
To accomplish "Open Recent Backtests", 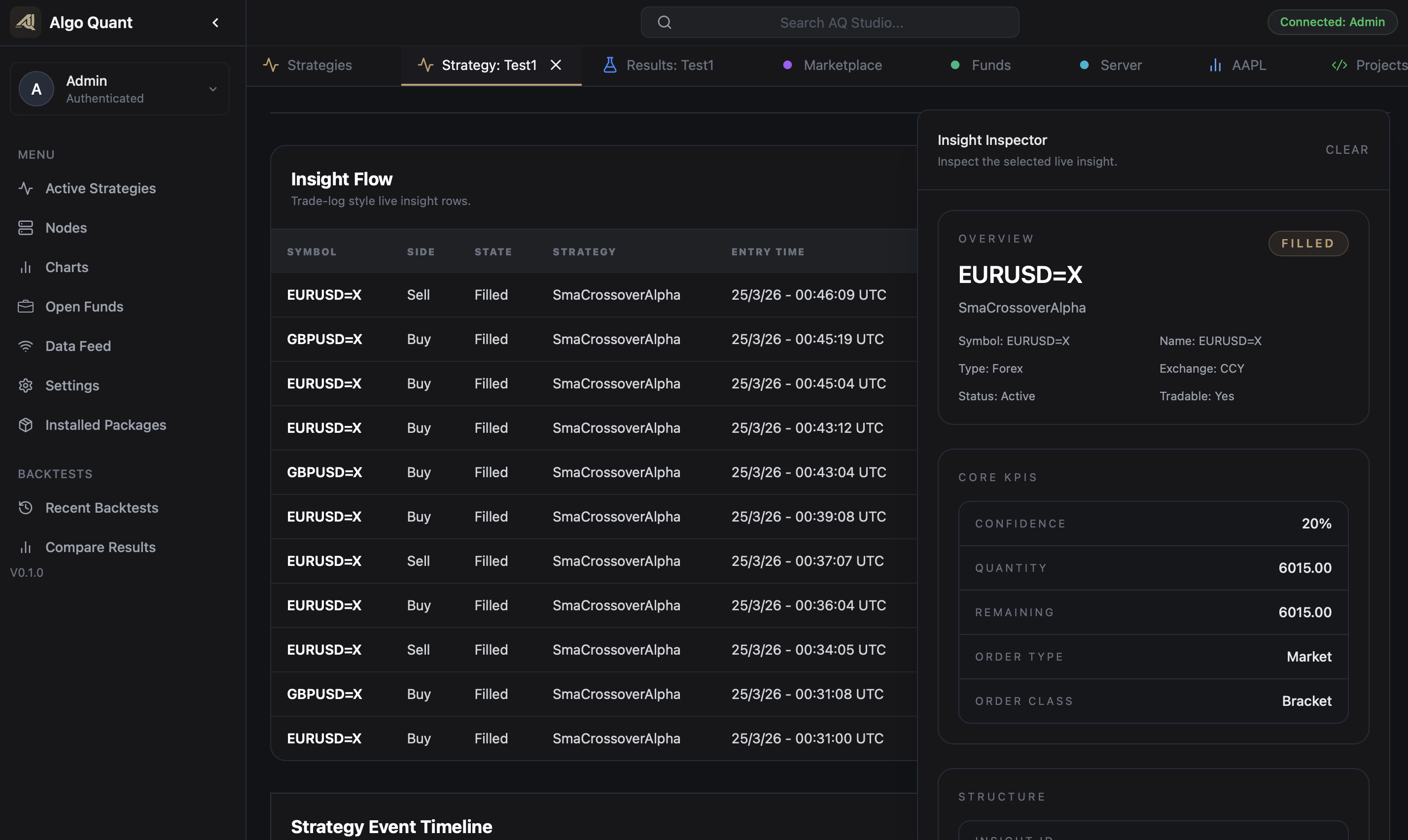I will click(102, 508).
